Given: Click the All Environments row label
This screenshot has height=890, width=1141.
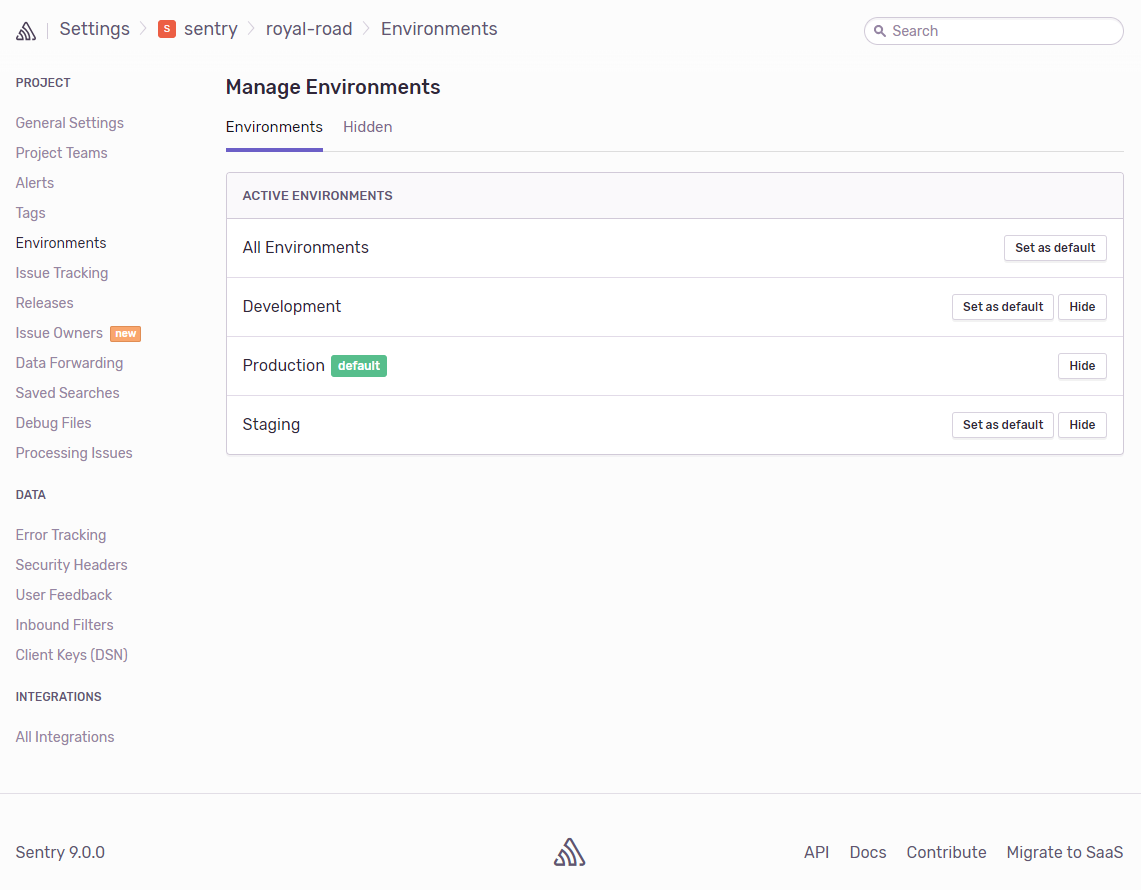Looking at the screenshot, I should 306,247.
